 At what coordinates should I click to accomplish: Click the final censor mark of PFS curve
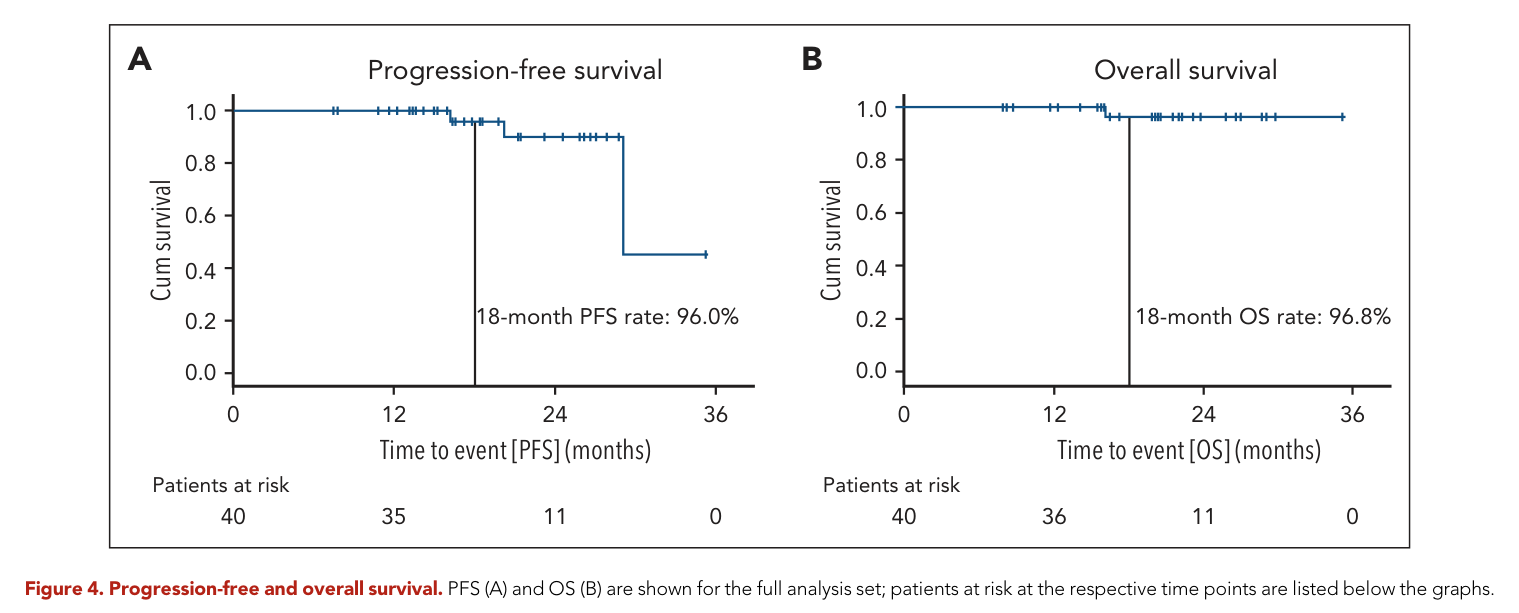pos(706,254)
